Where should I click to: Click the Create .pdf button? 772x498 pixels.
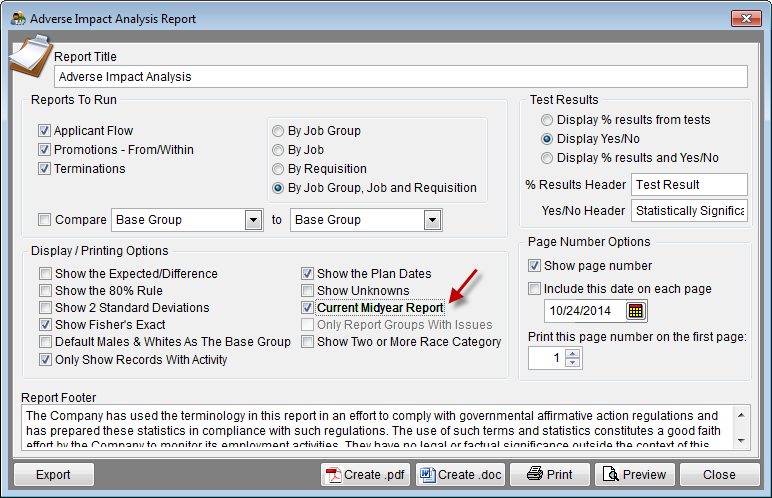pos(365,474)
